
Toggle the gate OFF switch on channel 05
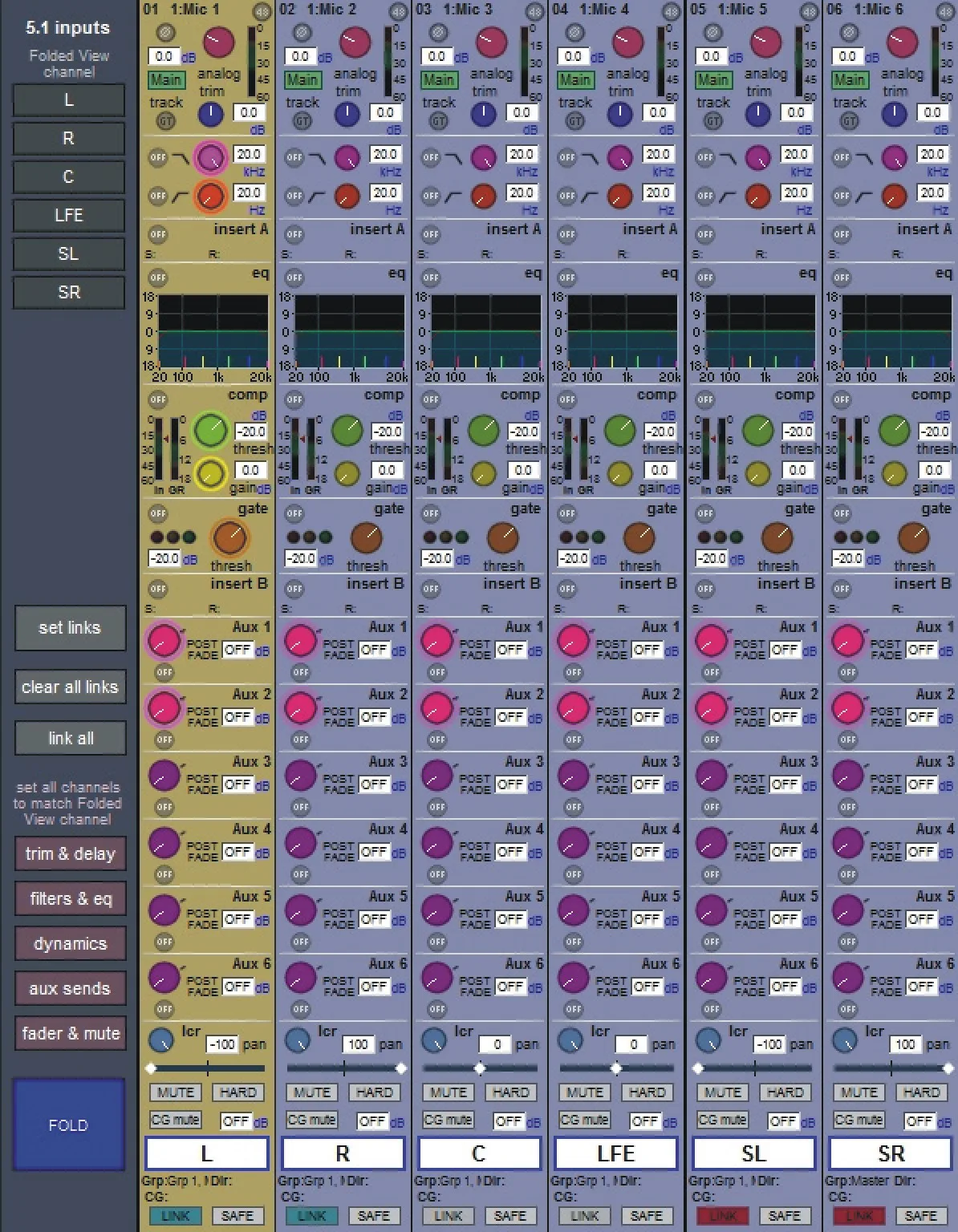pyautogui.click(x=705, y=513)
